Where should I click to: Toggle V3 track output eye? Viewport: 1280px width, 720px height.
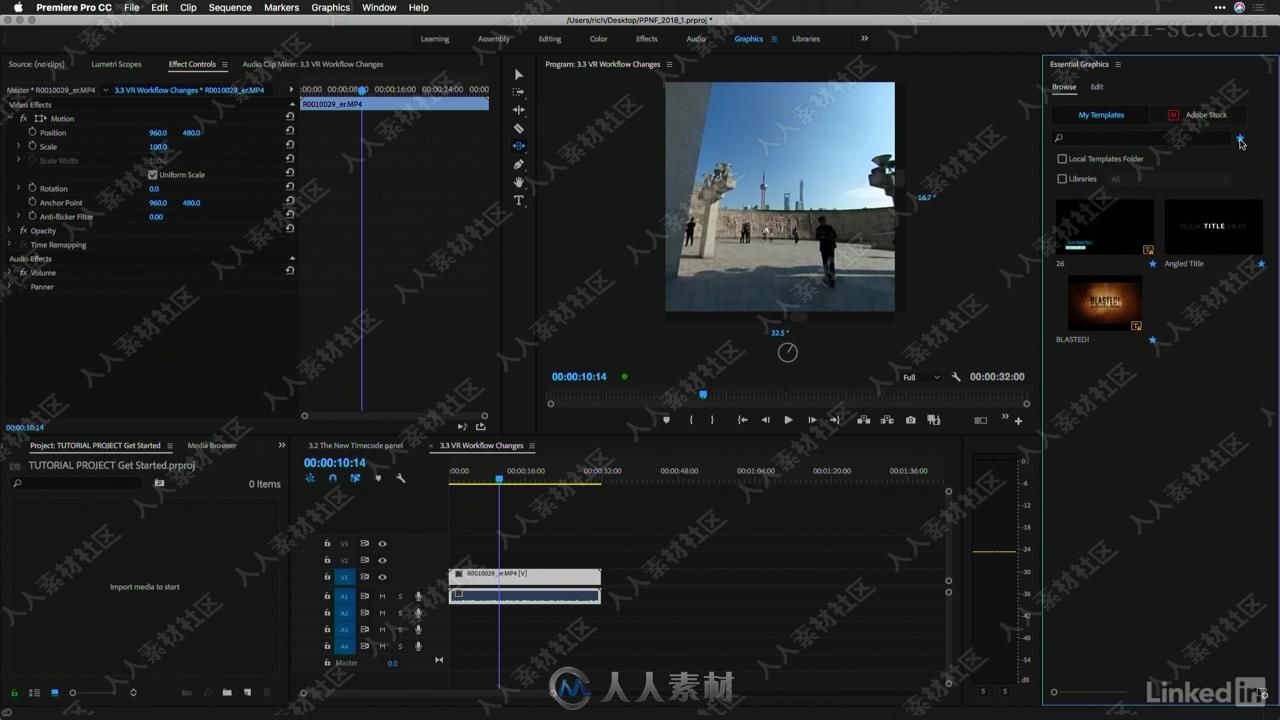click(382, 544)
